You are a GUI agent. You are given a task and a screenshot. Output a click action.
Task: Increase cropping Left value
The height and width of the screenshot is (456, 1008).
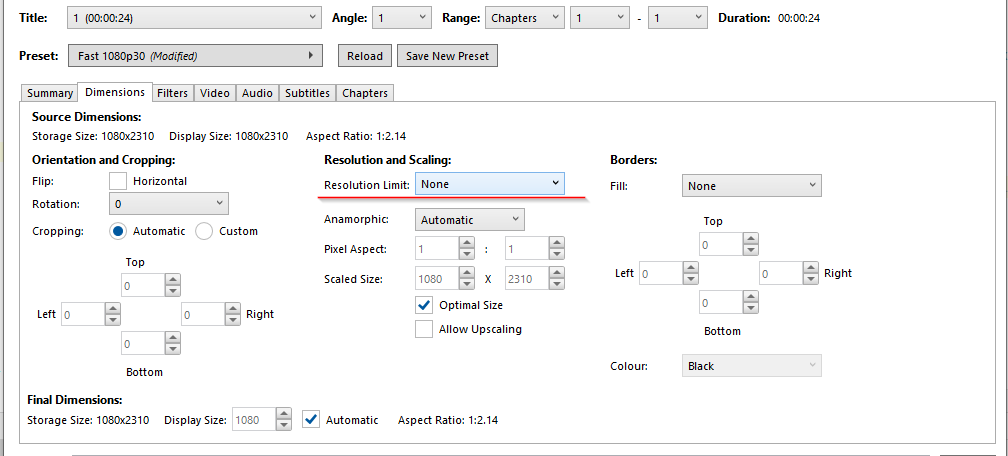[x=112, y=309]
